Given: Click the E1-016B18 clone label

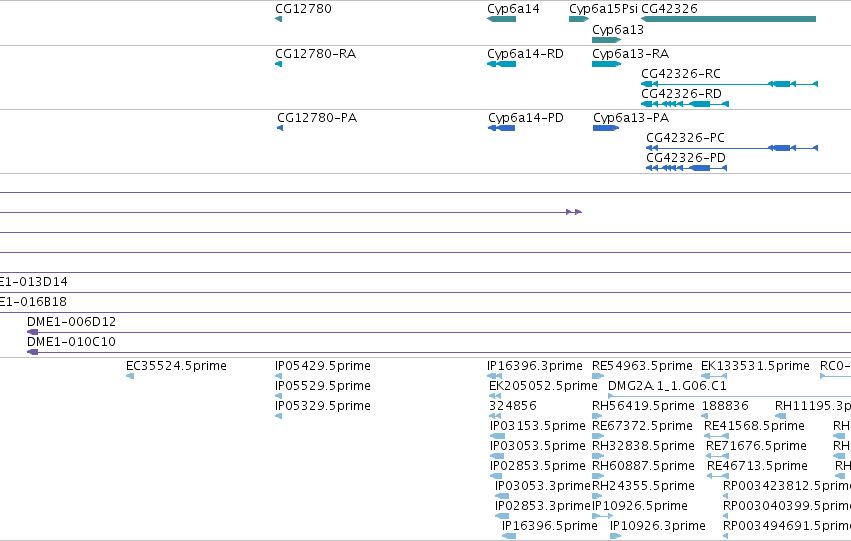Looking at the screenshot, I should (x=34, y=302).
